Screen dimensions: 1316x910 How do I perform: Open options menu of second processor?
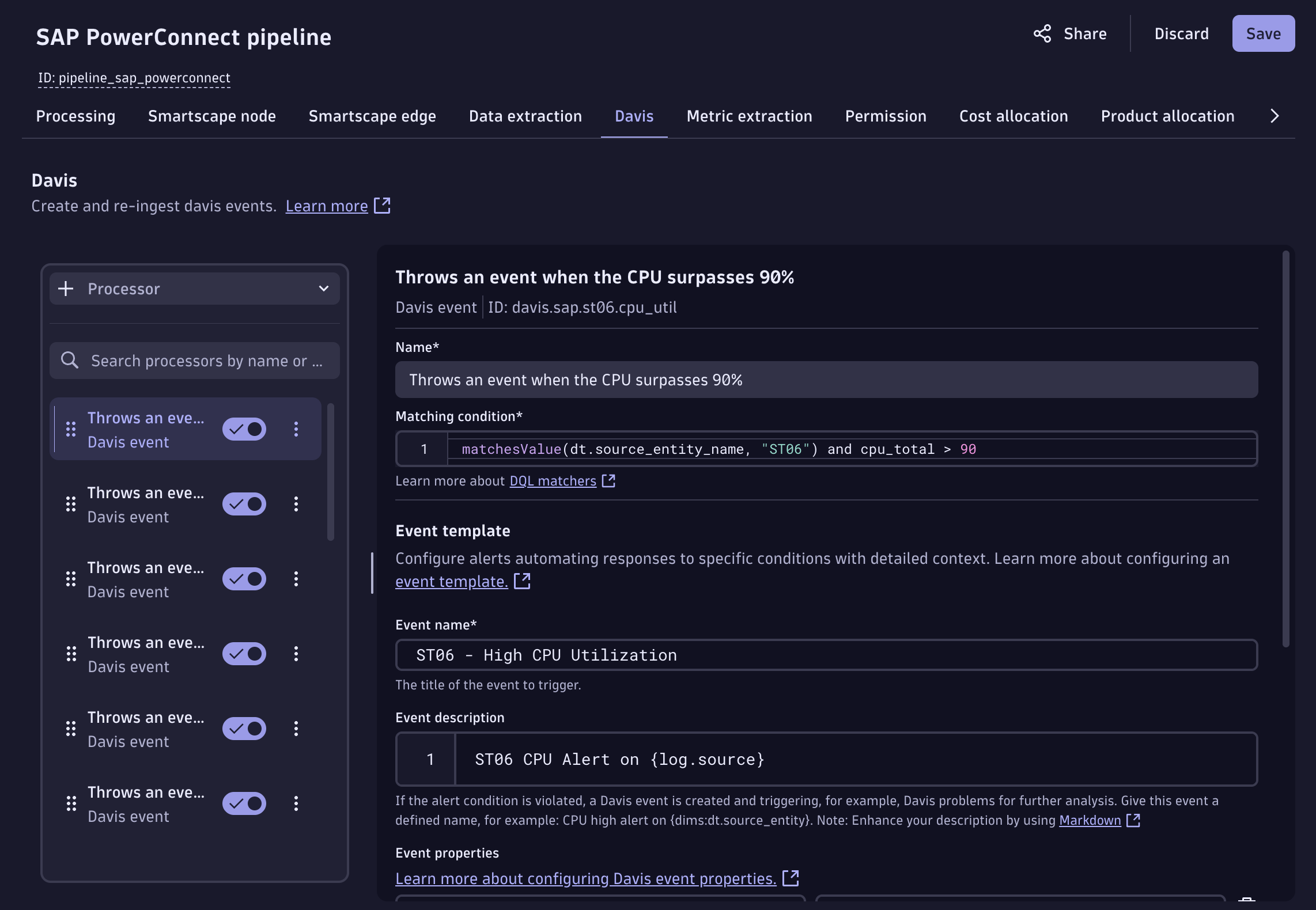296,504
